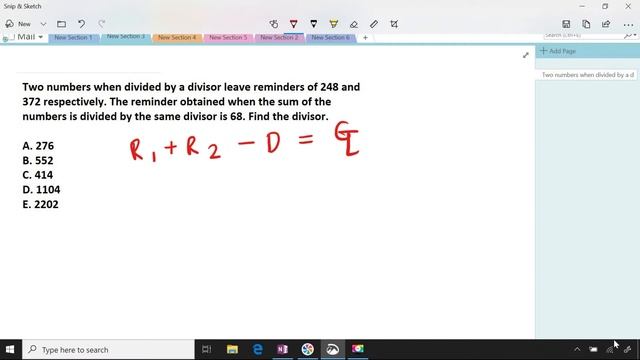This screenshot has height=360, width=640.
Task: Launch Microsoft Edge from the taskbar
Action: click(x=258, y=349)
